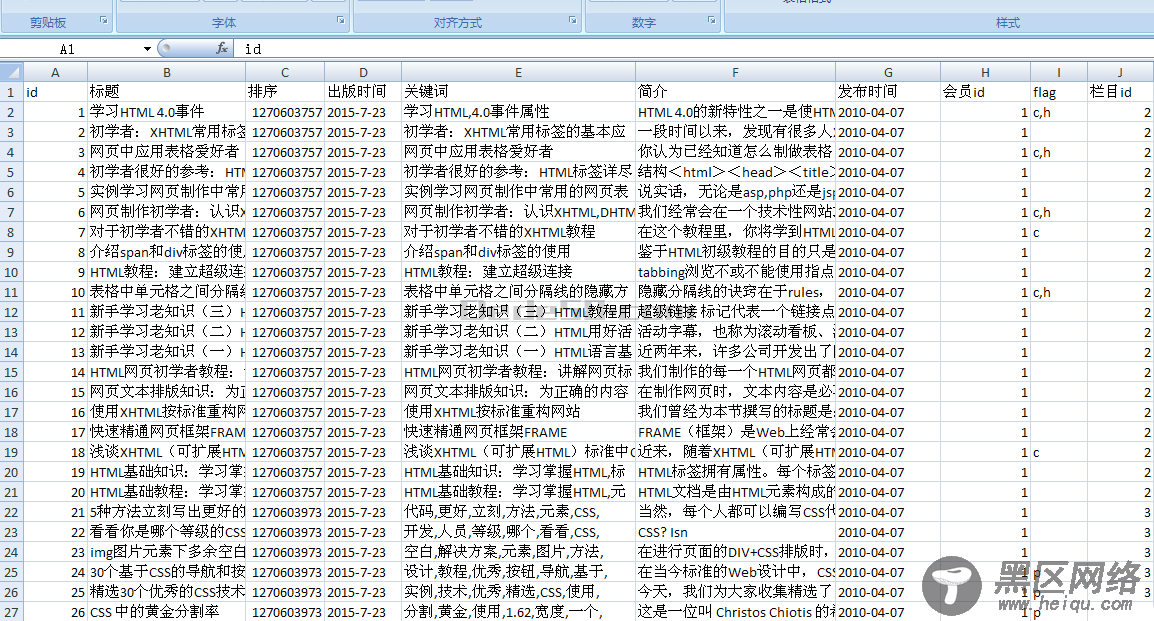Select cell CSS? Isn in column F
Viewport: 1154px width, 621px height.
[x=735, y=532]
